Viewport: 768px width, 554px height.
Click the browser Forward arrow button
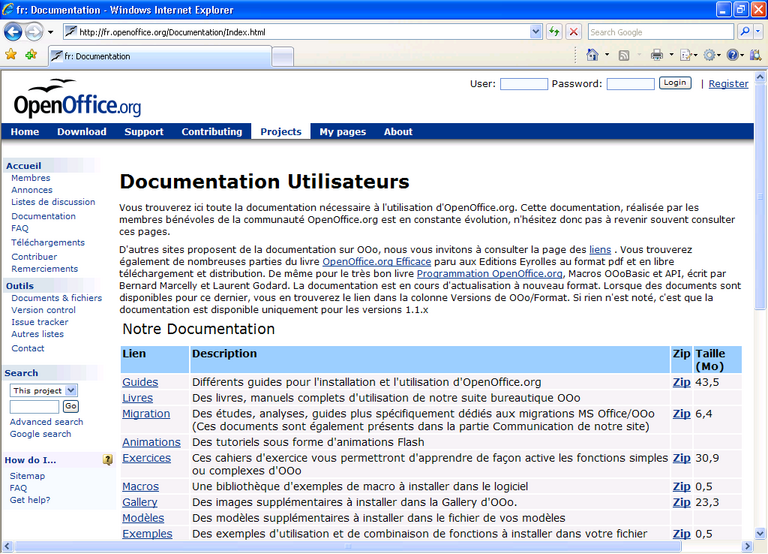point(34,32)
